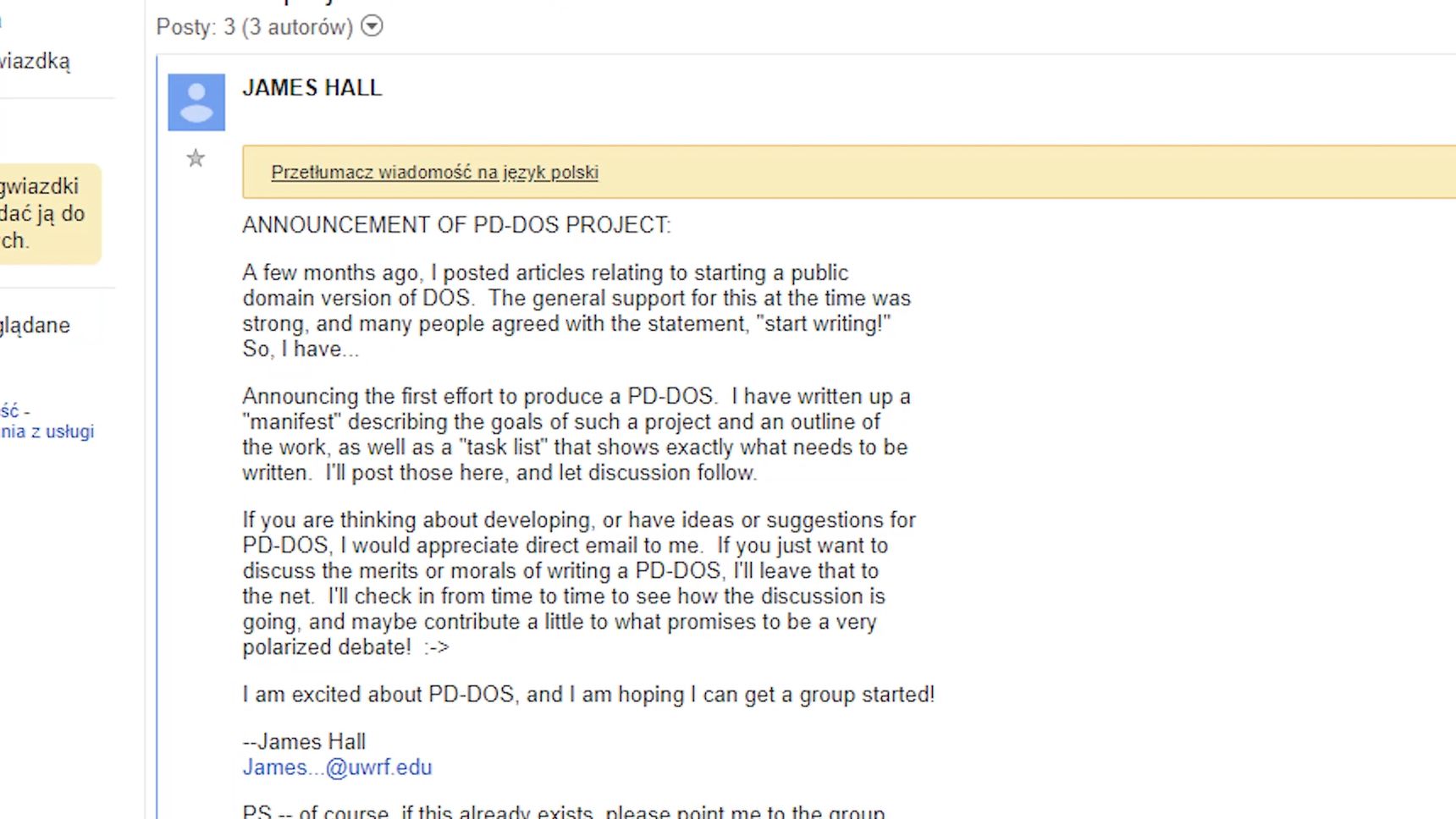
Task: Click the ANNOUNCEMENT OF PD-DOS PROJECT heading
Action: pos(456,225)
